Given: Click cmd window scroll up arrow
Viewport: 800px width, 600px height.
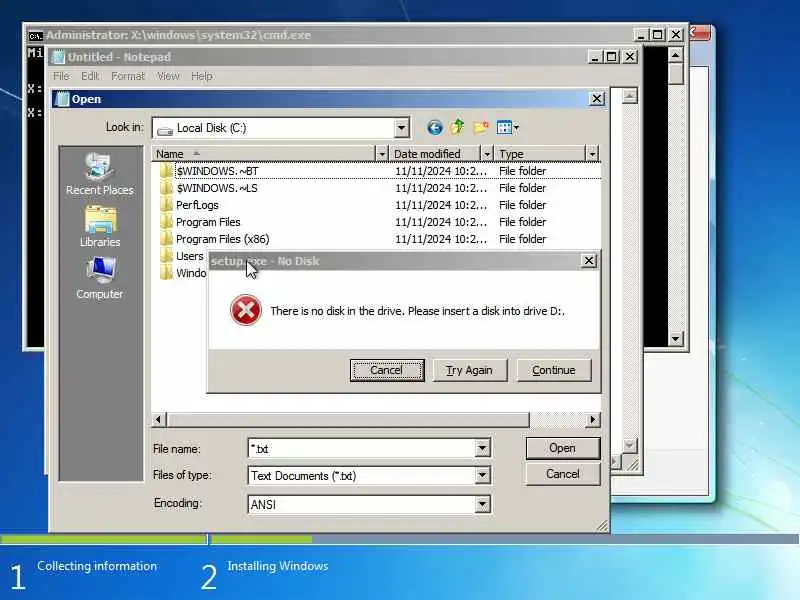Looking at the screenshot, I should (676, 55).
